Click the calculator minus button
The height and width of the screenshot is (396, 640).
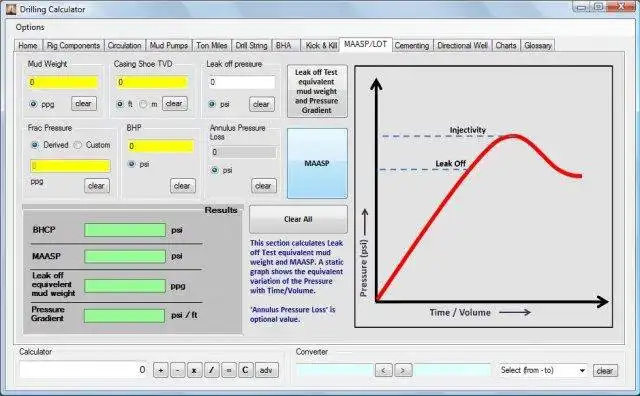(178, 370)
